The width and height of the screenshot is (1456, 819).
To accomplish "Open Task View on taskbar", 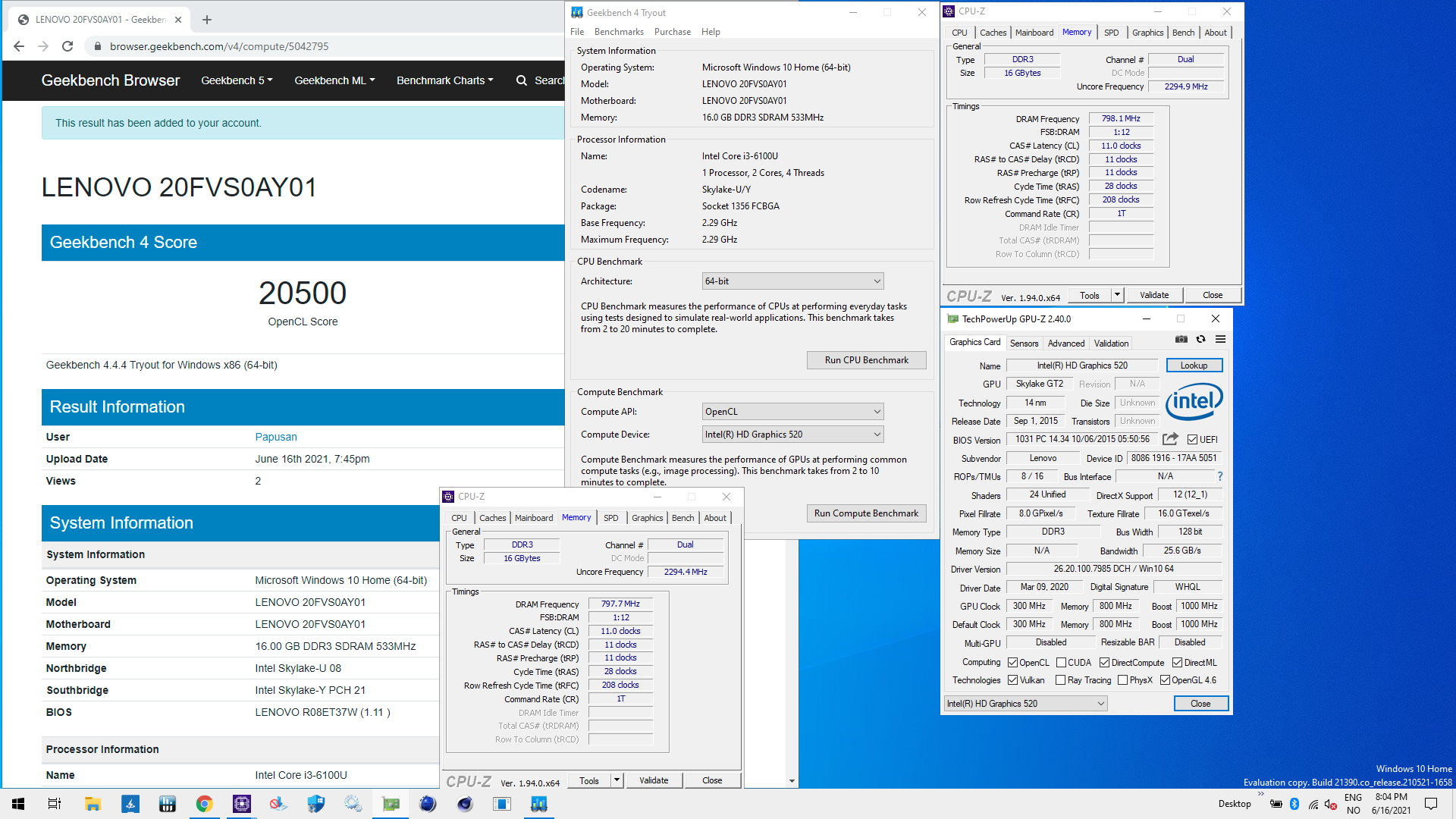I will coord(55,804).
